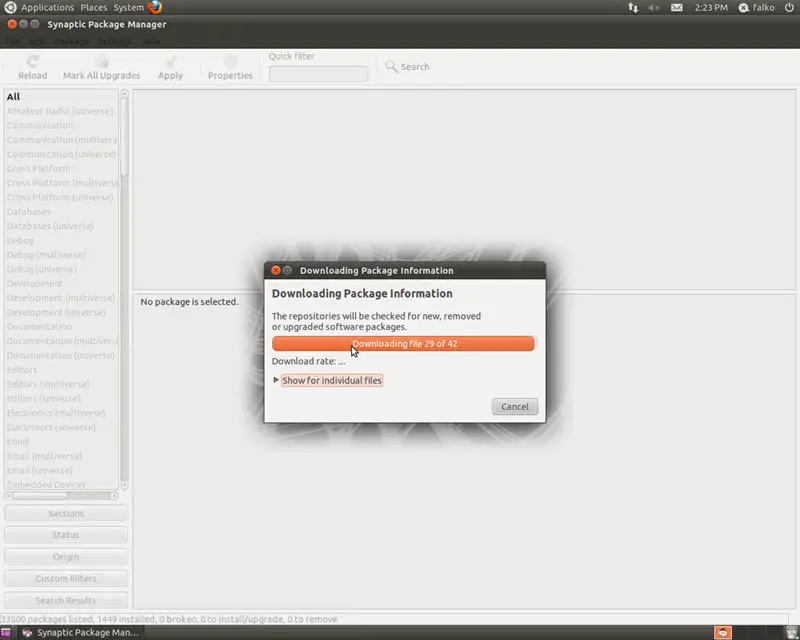
Task: Click the packages listed status bar text
Action: point(169,619)
